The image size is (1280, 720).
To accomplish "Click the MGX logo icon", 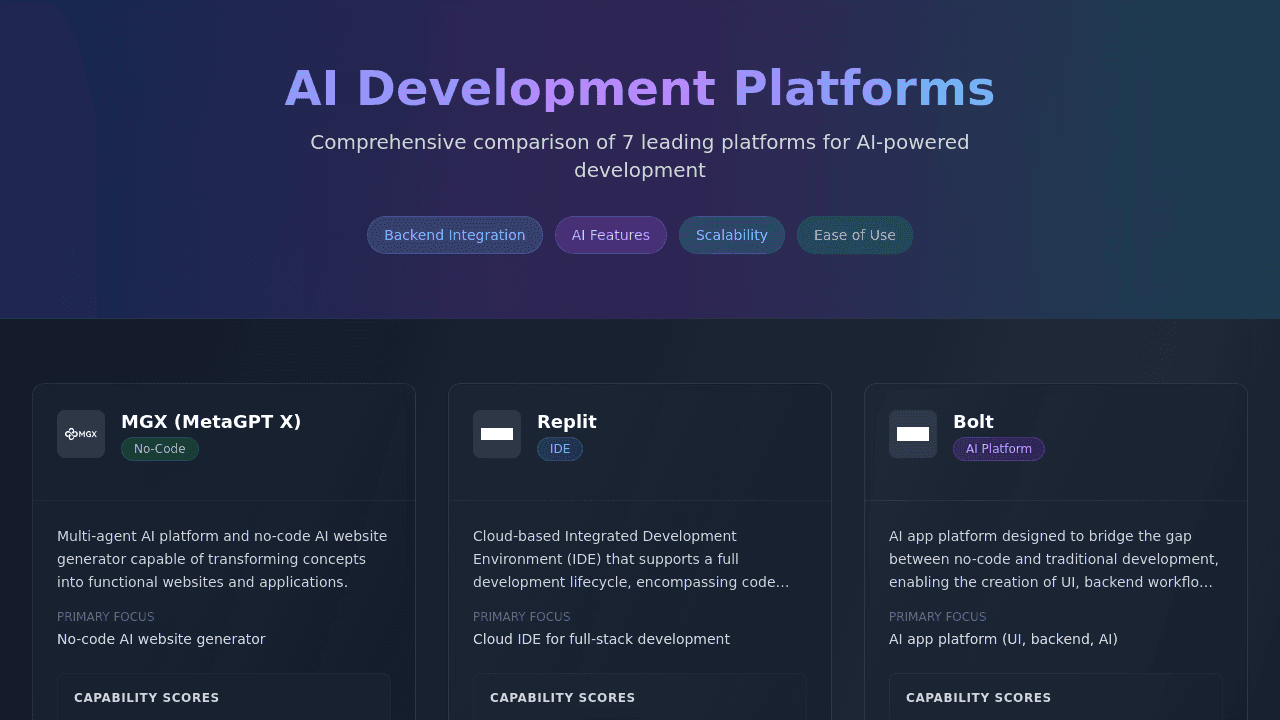I will tap(81, 434).
